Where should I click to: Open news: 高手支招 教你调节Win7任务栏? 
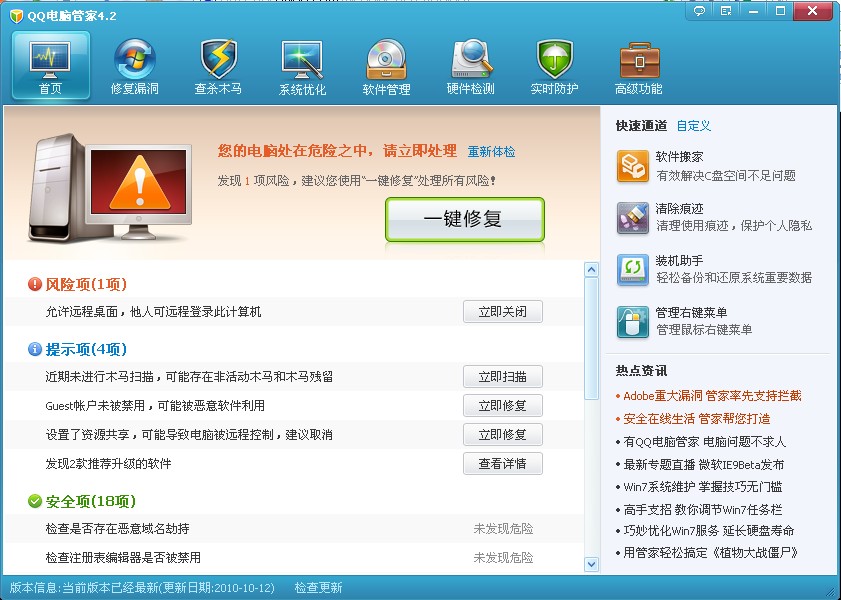point(703,509)
